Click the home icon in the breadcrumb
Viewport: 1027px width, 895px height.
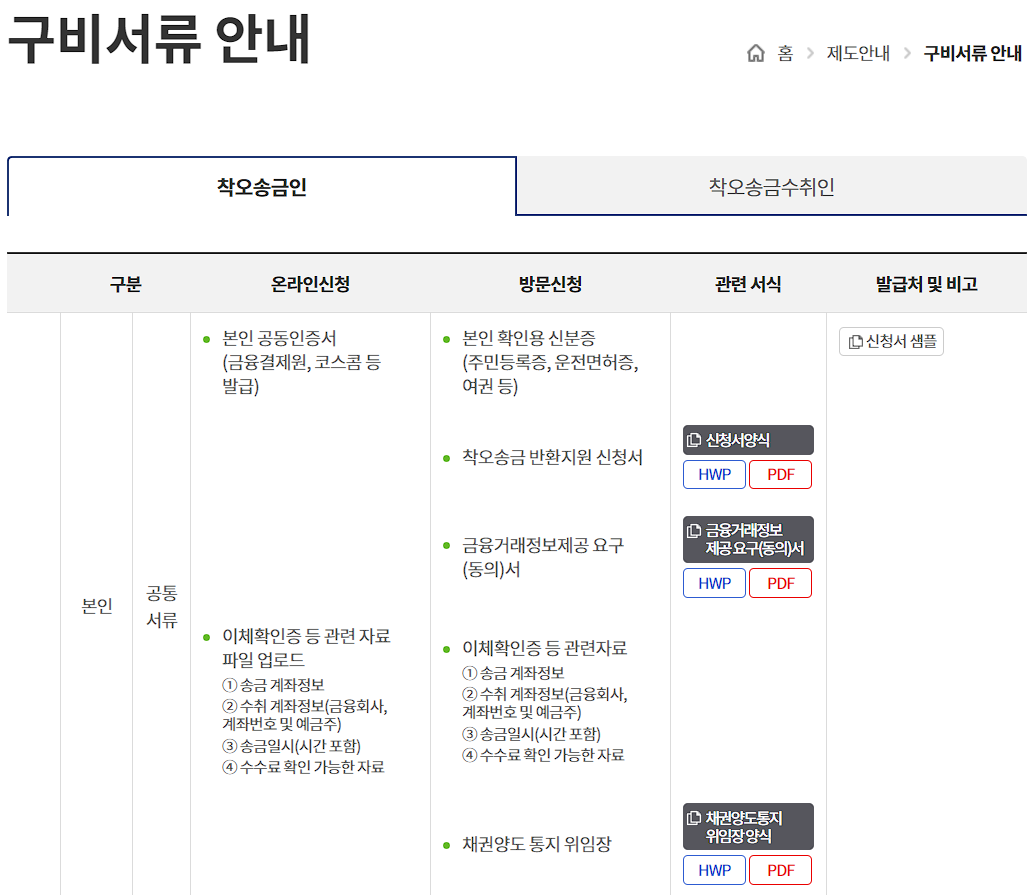[x=758, y=54]
